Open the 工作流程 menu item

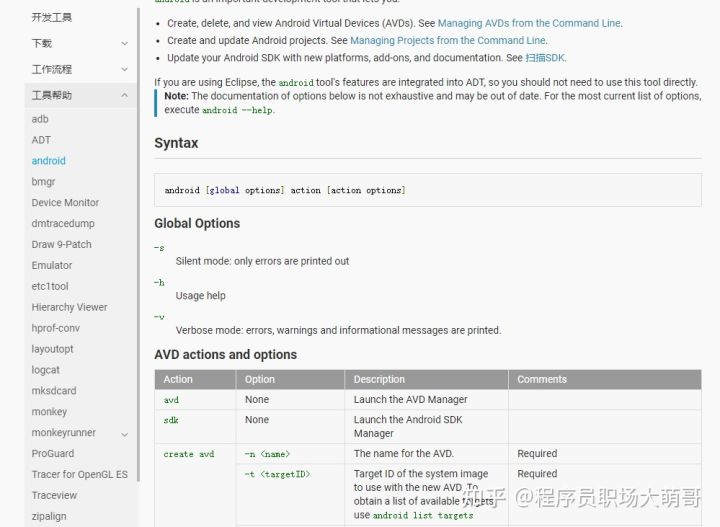click(x=51, y=69)
